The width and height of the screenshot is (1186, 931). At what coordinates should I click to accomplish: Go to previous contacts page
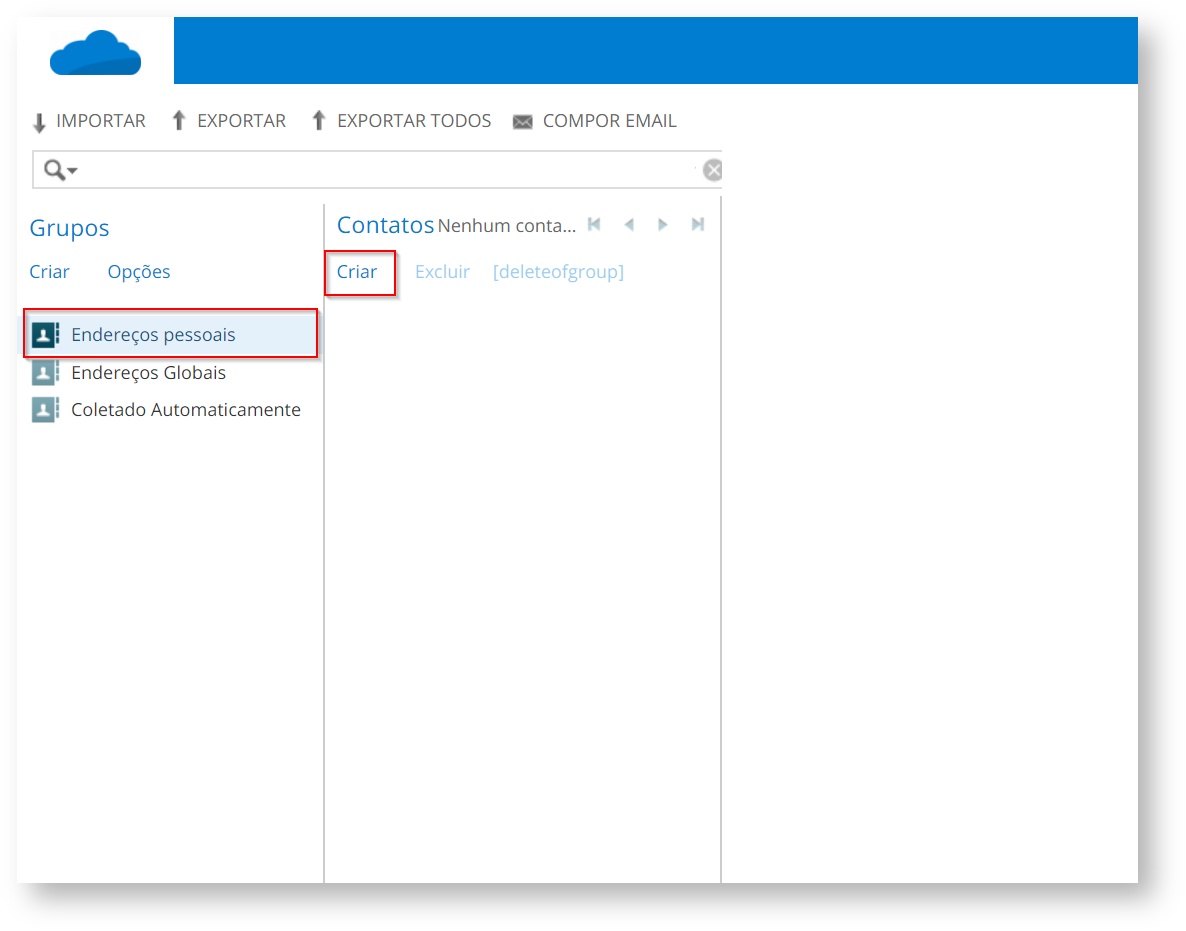click(x=629, y=225)
